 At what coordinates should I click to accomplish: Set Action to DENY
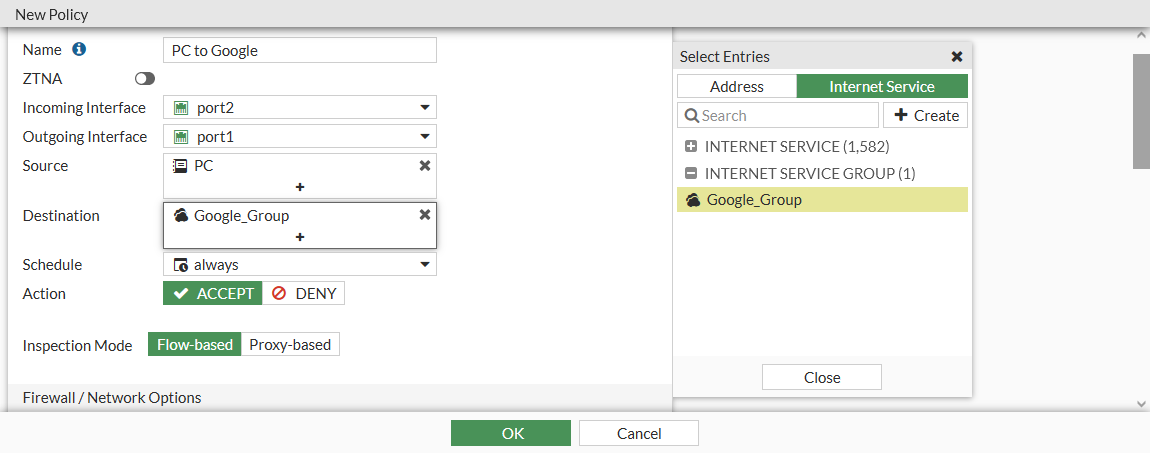point(304,293)
